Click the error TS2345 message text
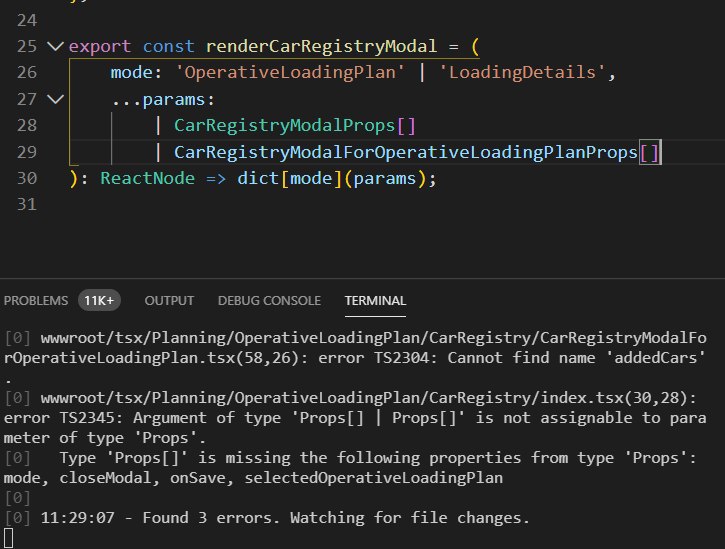 coord(355,428)
